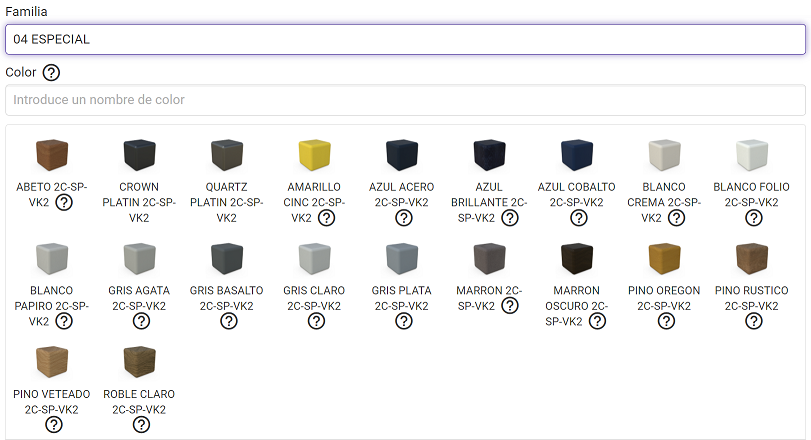The image size is (811, 440).
Task: Click help icon under BLANCO FOLIO
Action: [x=753, y=218]
